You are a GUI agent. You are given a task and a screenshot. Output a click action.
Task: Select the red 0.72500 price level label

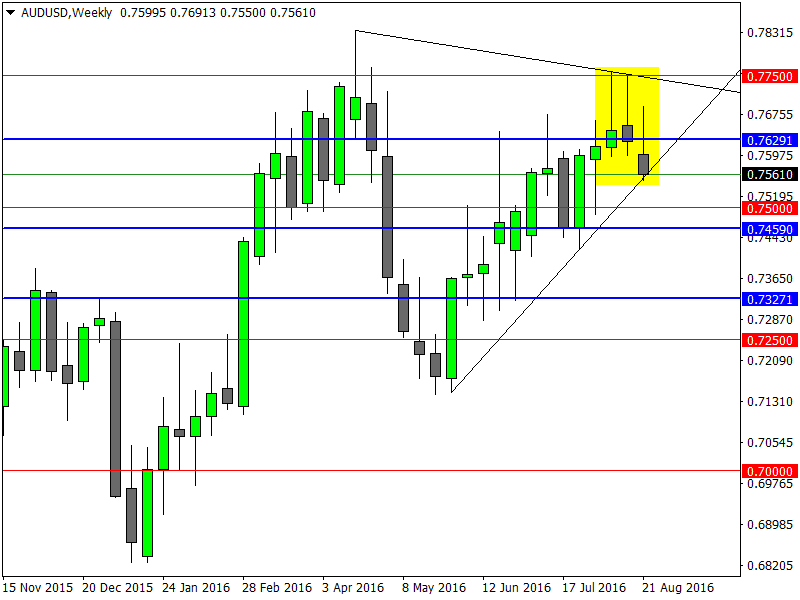(x=770, y=340)
